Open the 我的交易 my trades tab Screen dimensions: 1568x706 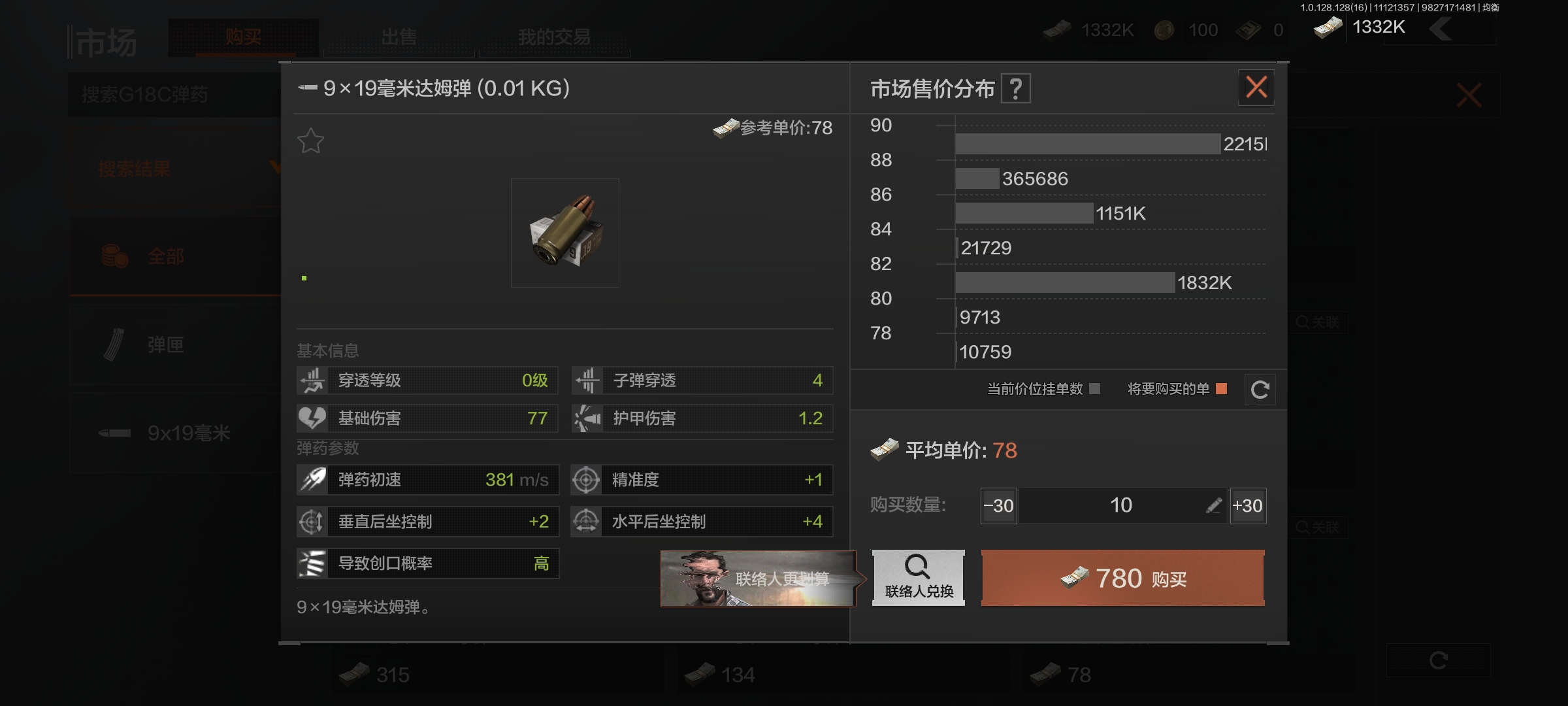[x=554, y=37]
